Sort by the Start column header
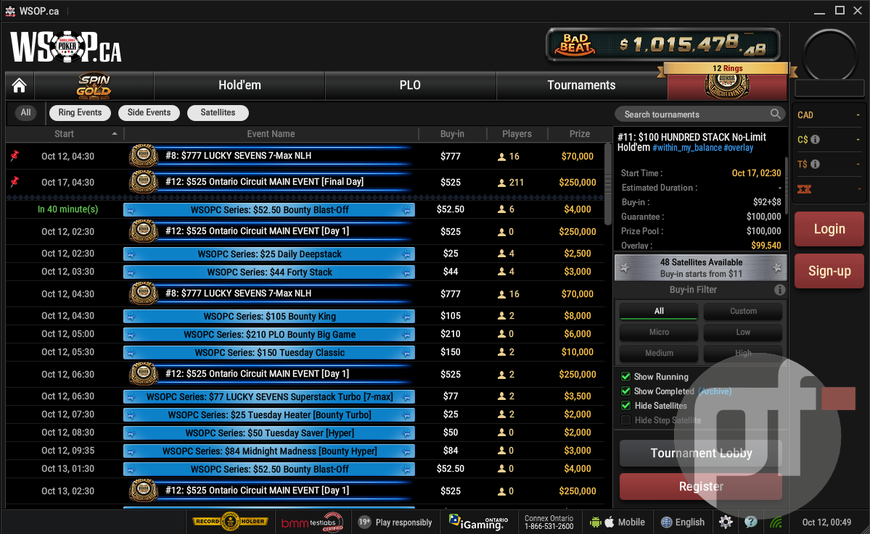870x534 pixels. [65, 134]
